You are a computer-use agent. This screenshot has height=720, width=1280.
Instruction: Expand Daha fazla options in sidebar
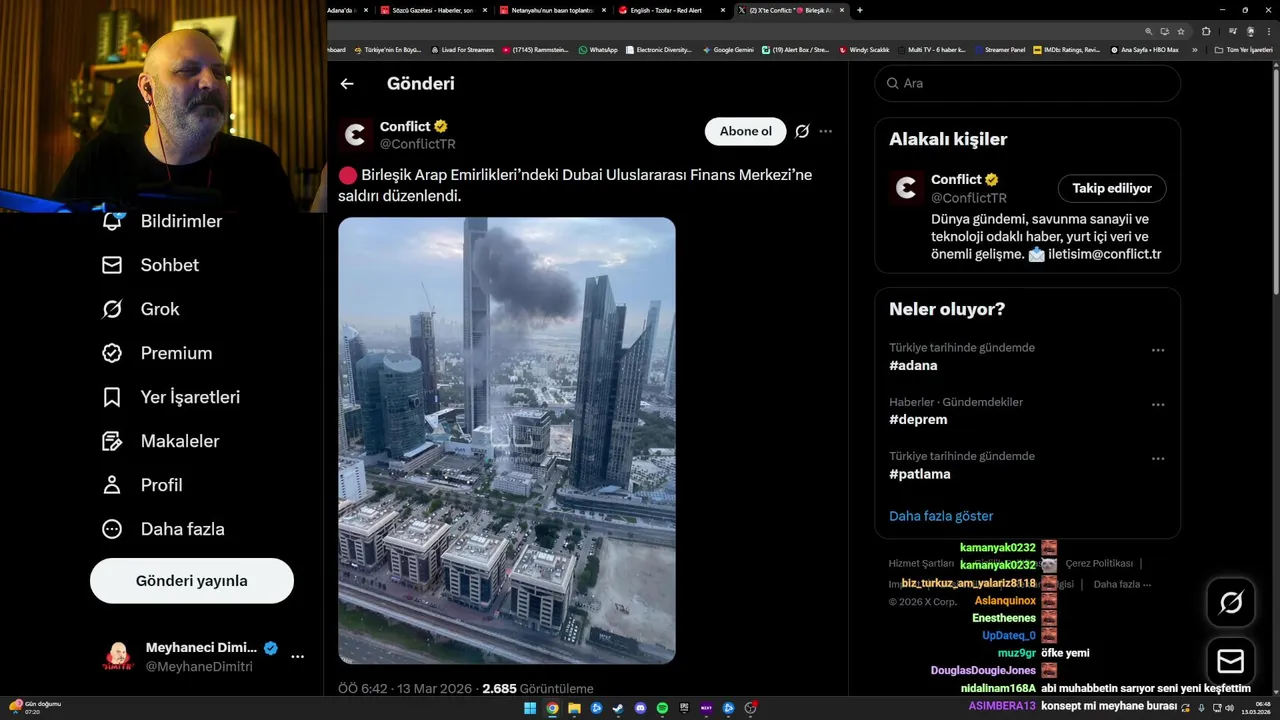(163, 529)
